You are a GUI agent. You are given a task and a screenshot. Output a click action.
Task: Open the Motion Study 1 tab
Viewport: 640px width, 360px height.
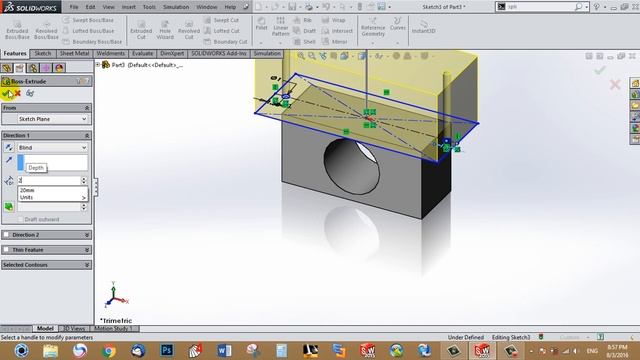point(113,328)
